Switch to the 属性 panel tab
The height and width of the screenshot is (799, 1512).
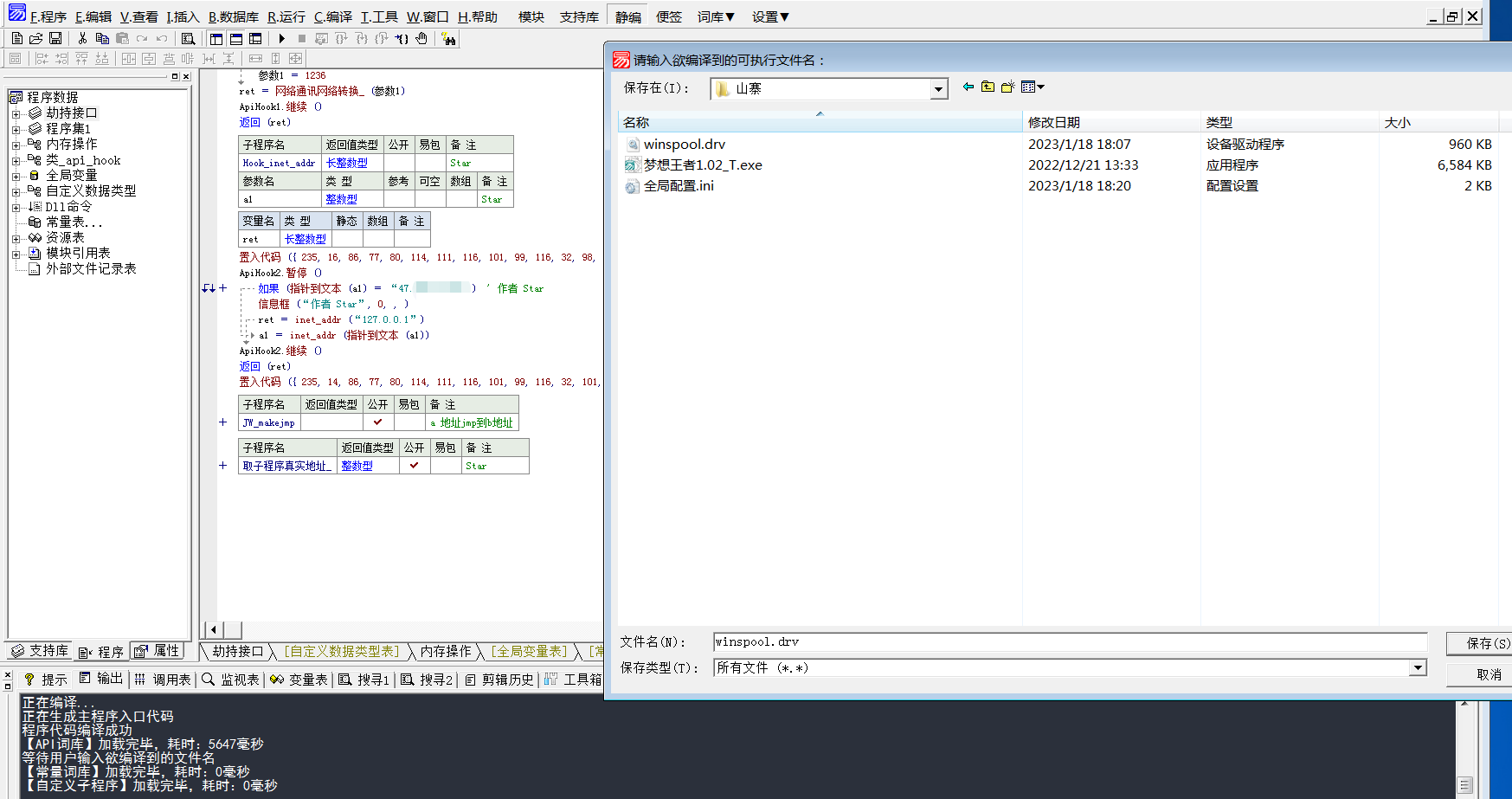(158, 651)
